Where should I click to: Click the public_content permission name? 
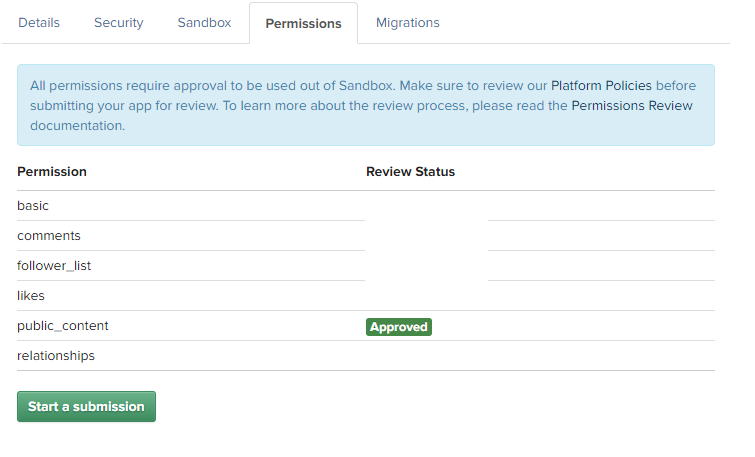63,326
